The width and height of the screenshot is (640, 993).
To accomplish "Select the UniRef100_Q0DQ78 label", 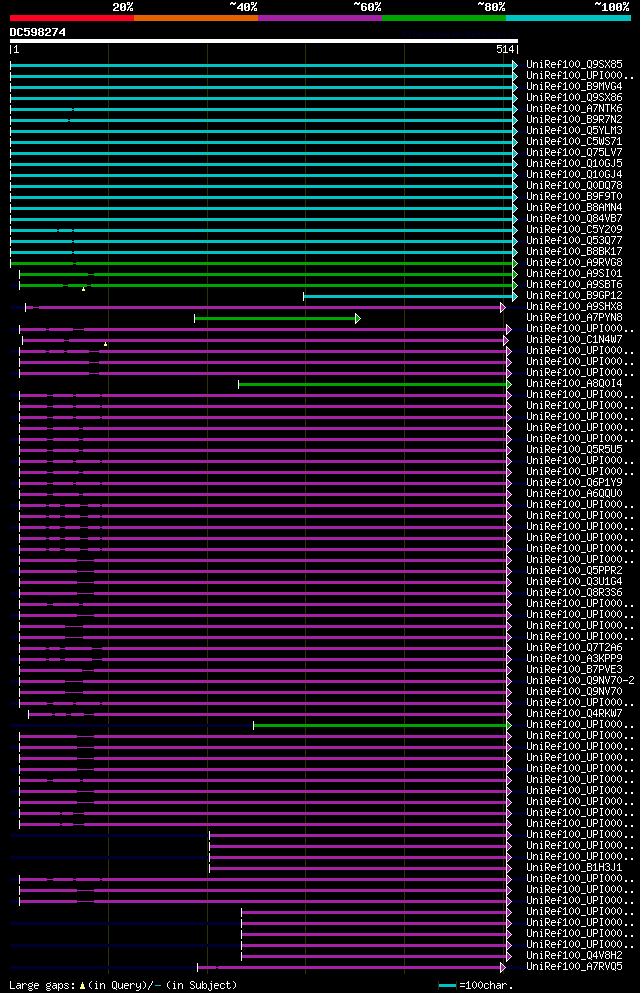I will pyautogui.click(x=574, y=186).
